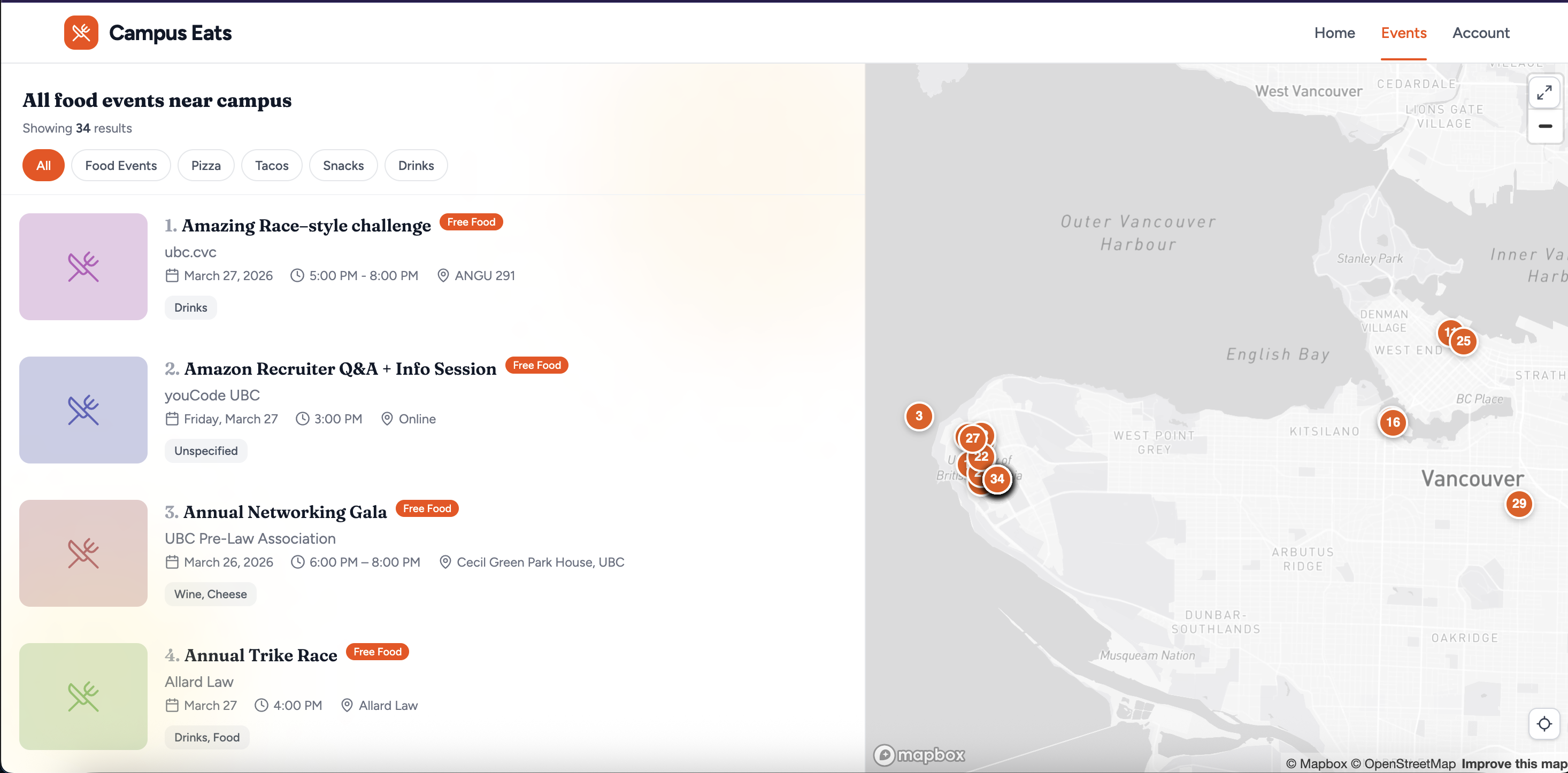Enable the Pizza filter chip
This screenshot has height=773, width=1568.
tap(206, 166)
